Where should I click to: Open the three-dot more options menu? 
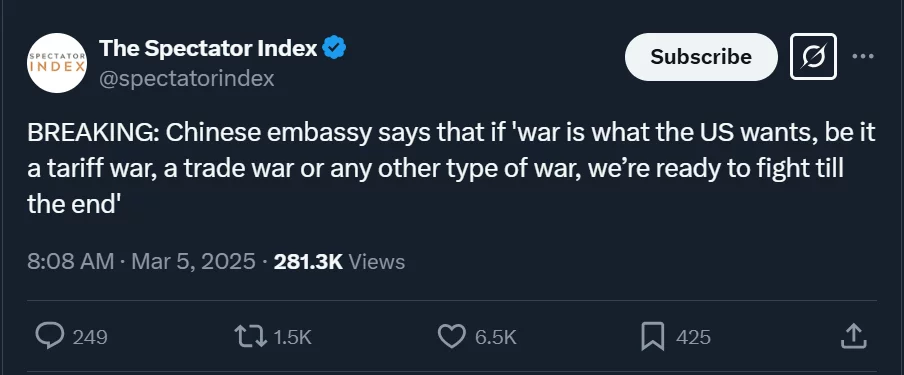click(862, 57)
